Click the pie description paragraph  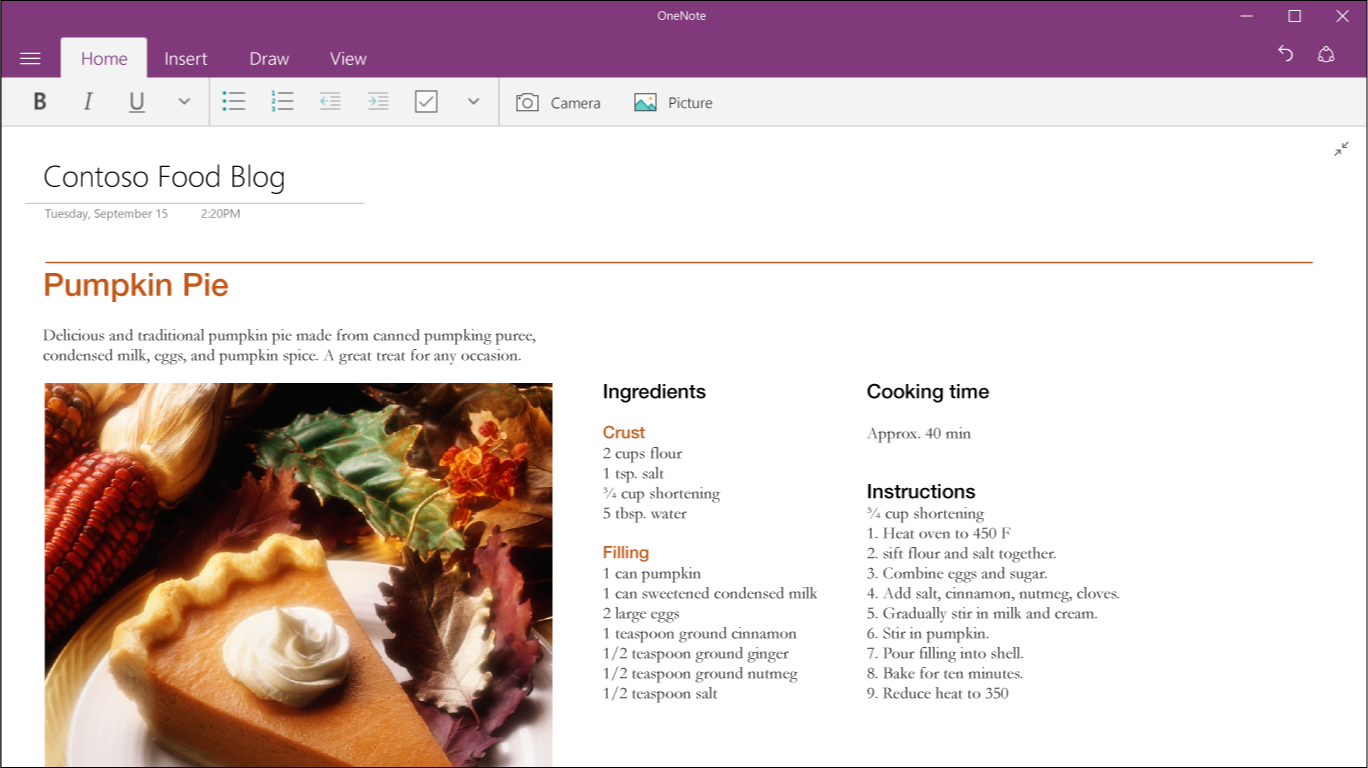290,346
